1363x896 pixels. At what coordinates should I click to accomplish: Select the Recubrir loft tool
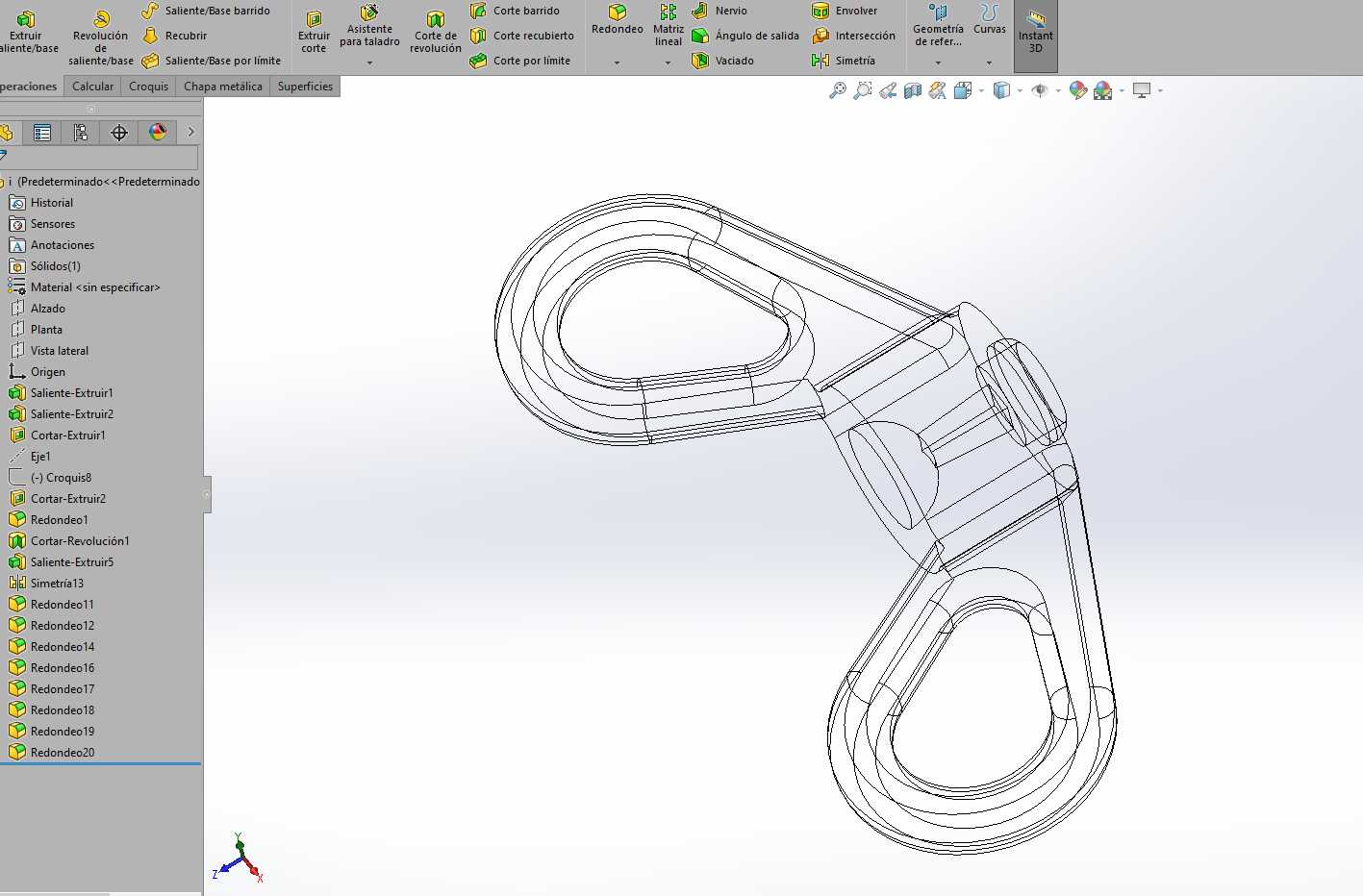click(x=174, y=36)
